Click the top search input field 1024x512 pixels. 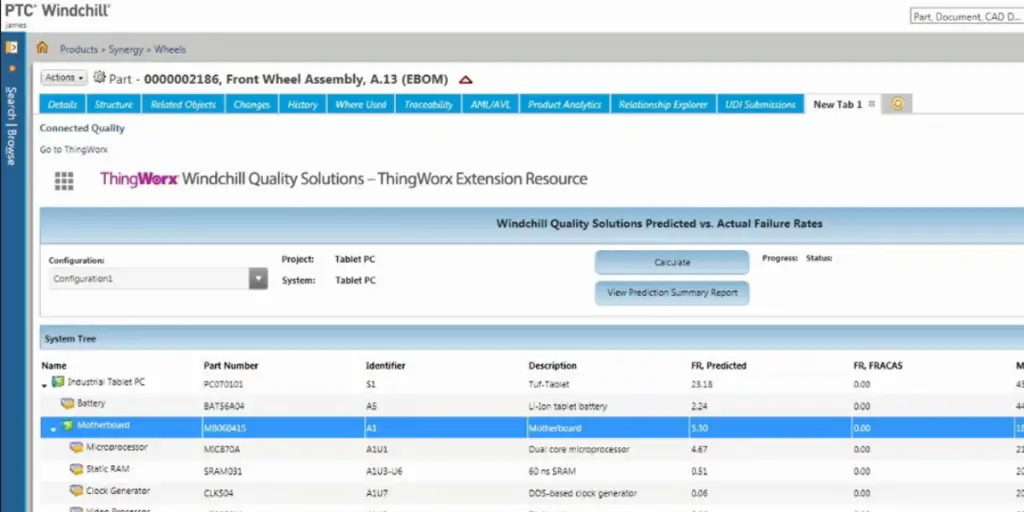(x=967, y=16)
